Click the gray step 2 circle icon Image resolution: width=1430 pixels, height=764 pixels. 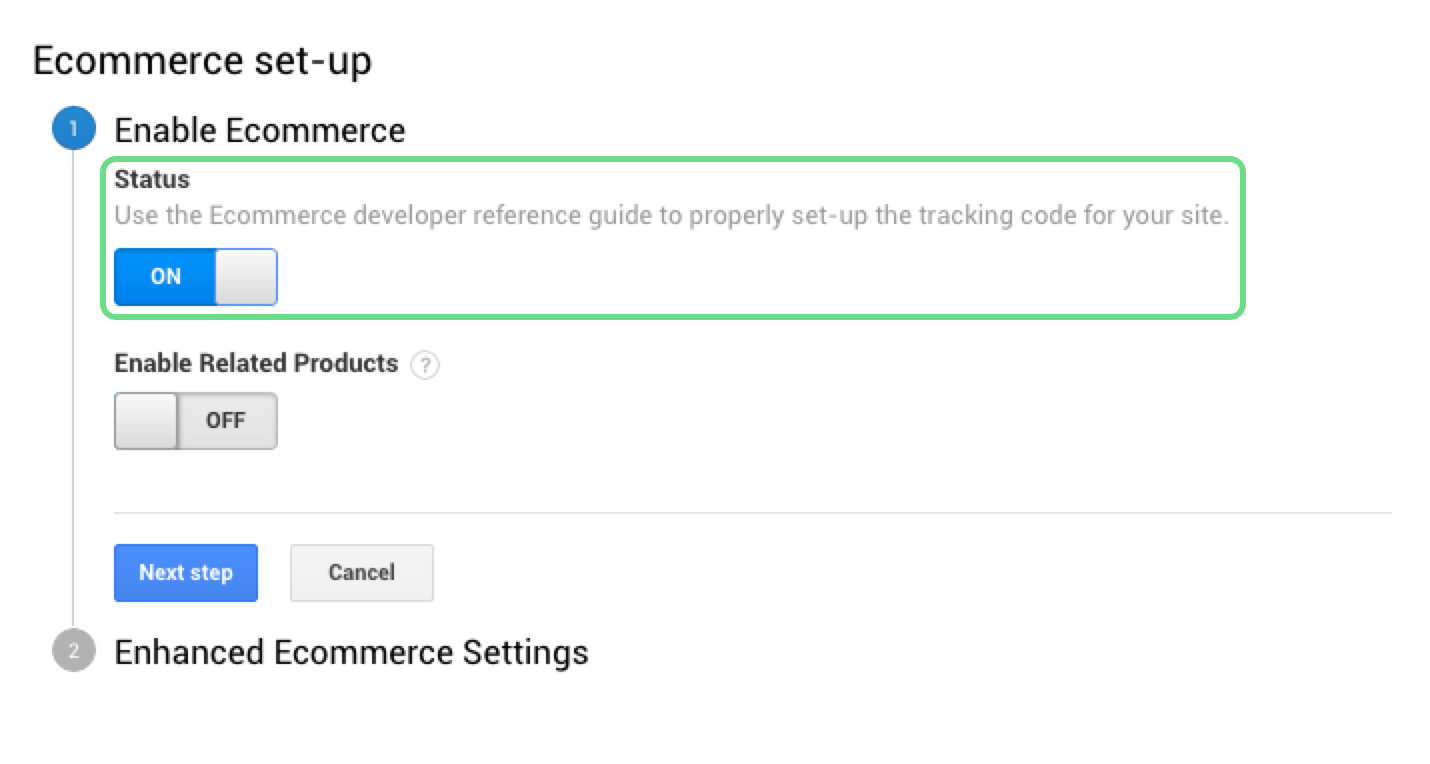[x=73, y=652]
